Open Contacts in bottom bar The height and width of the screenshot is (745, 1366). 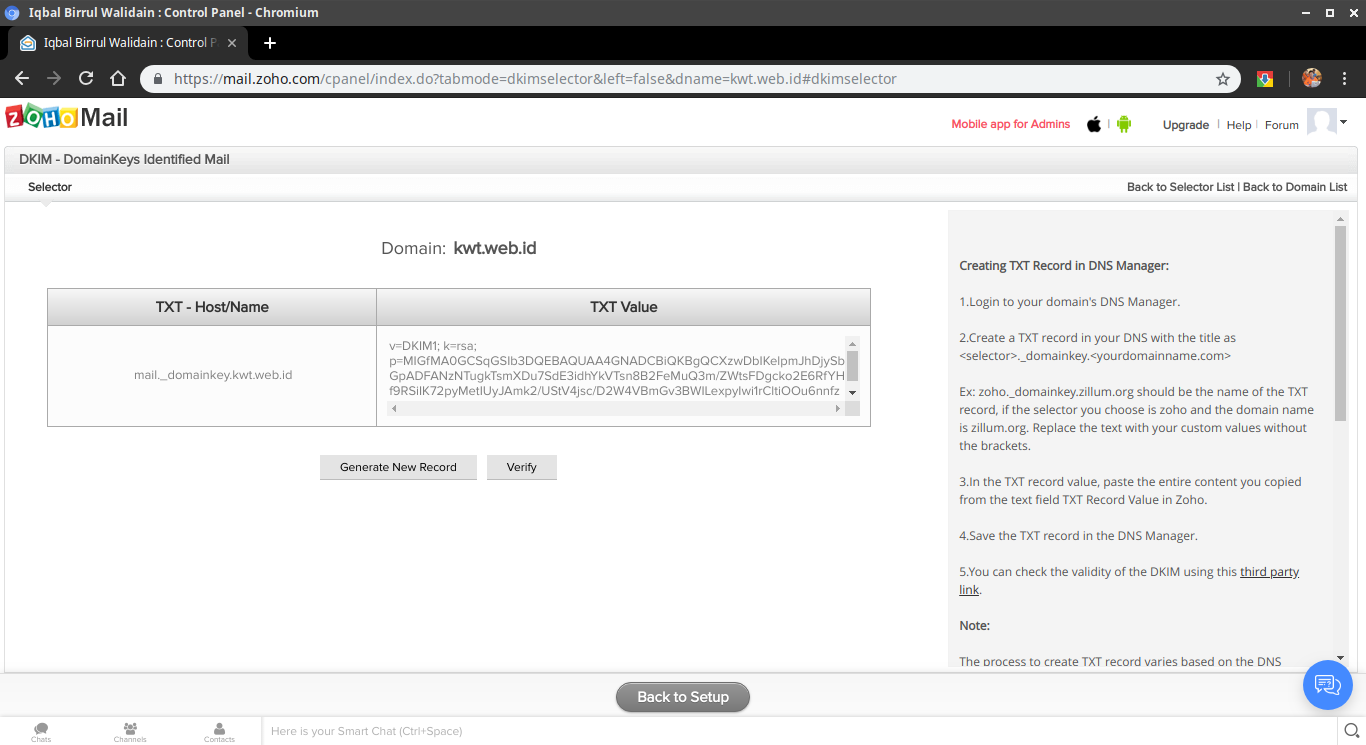click(219, 732)
